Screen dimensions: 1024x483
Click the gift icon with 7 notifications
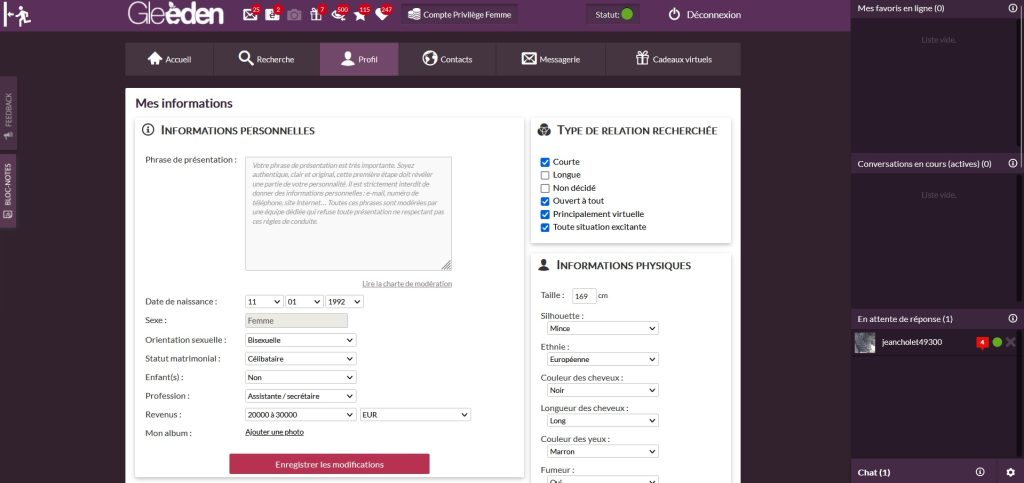tap(316, 15)
